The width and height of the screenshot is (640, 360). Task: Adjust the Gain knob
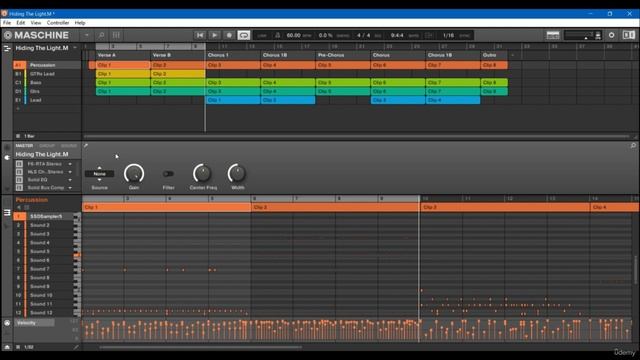(134, 173)
